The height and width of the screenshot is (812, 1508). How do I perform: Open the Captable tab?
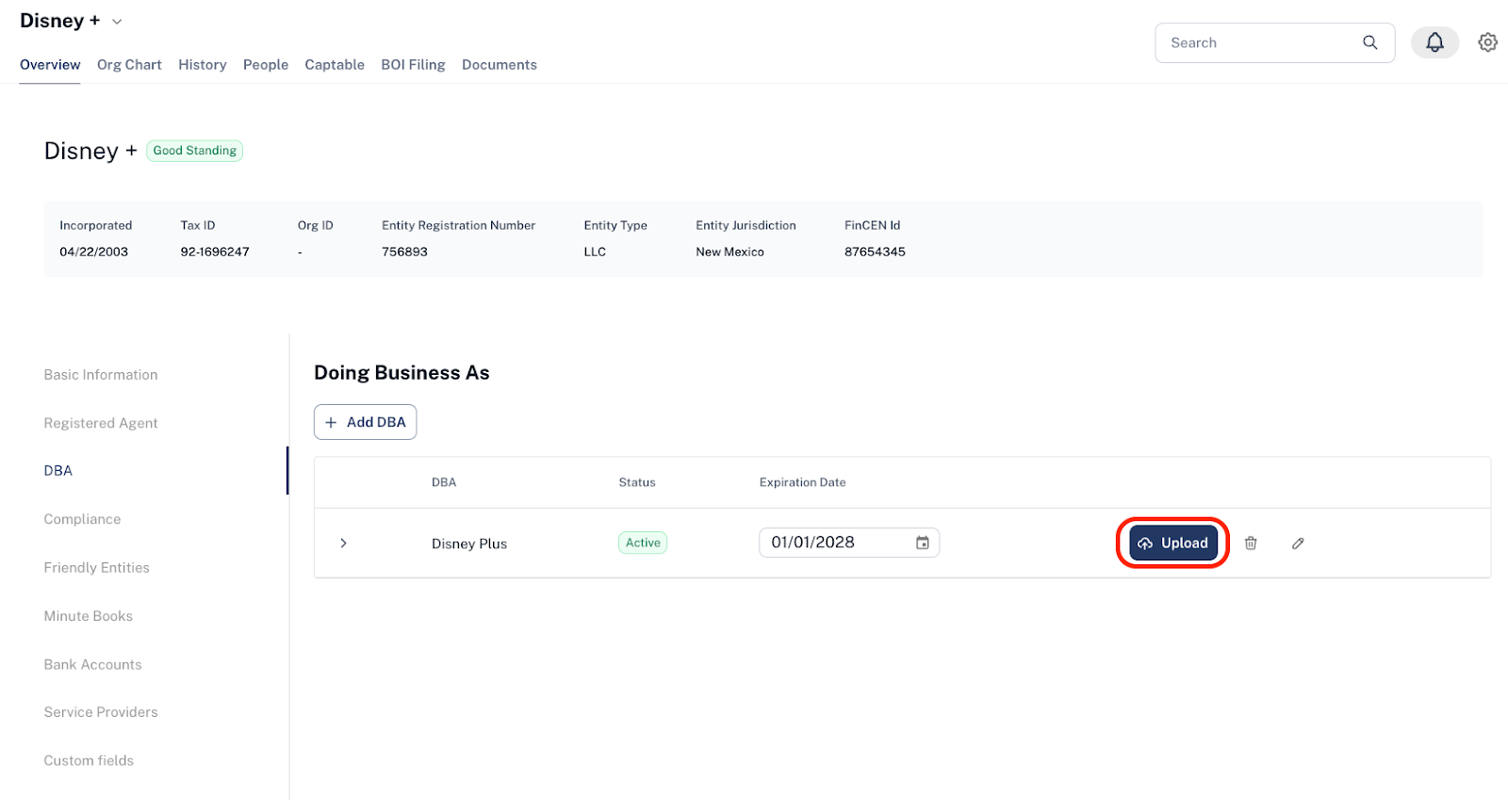point(335,65)
